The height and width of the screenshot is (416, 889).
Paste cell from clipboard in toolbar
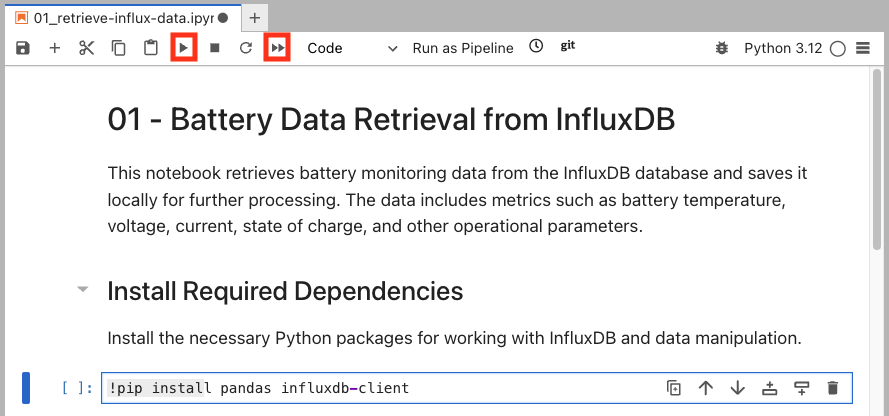click(x=150, y=48)
